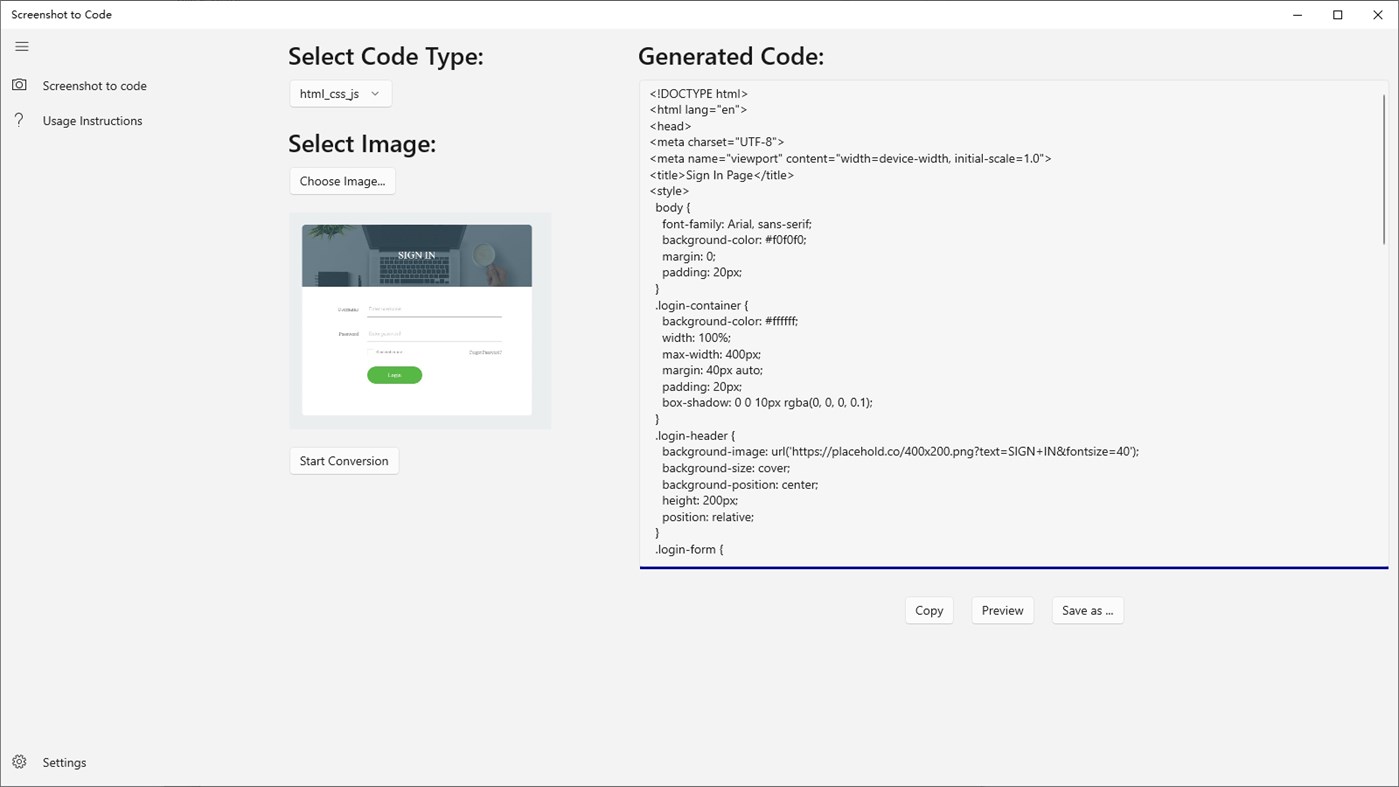
Task: Select the sign-in page image thumbnail
Action: coord(417,320)
